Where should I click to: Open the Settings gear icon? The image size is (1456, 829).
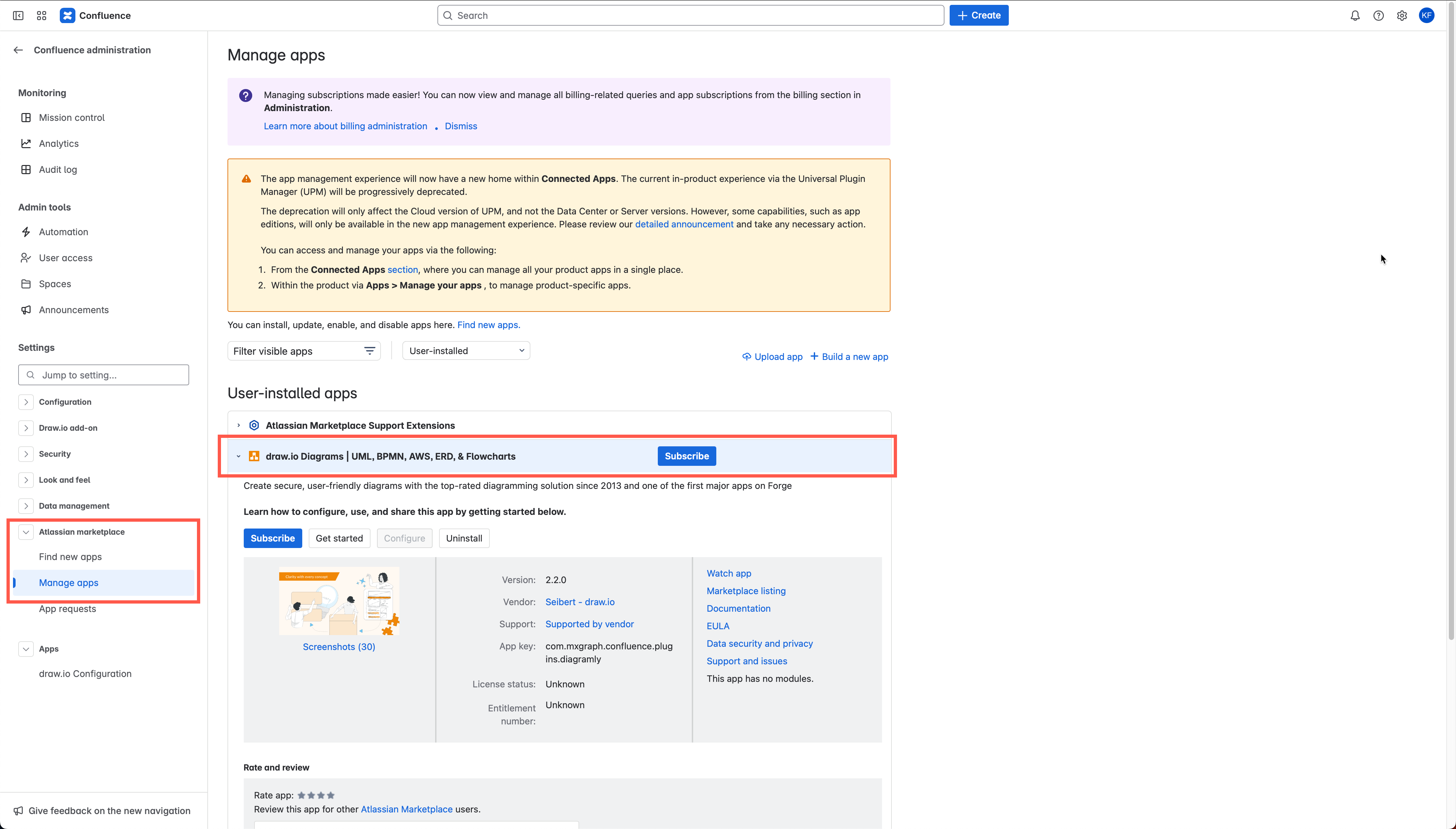tap(1402, 15)
